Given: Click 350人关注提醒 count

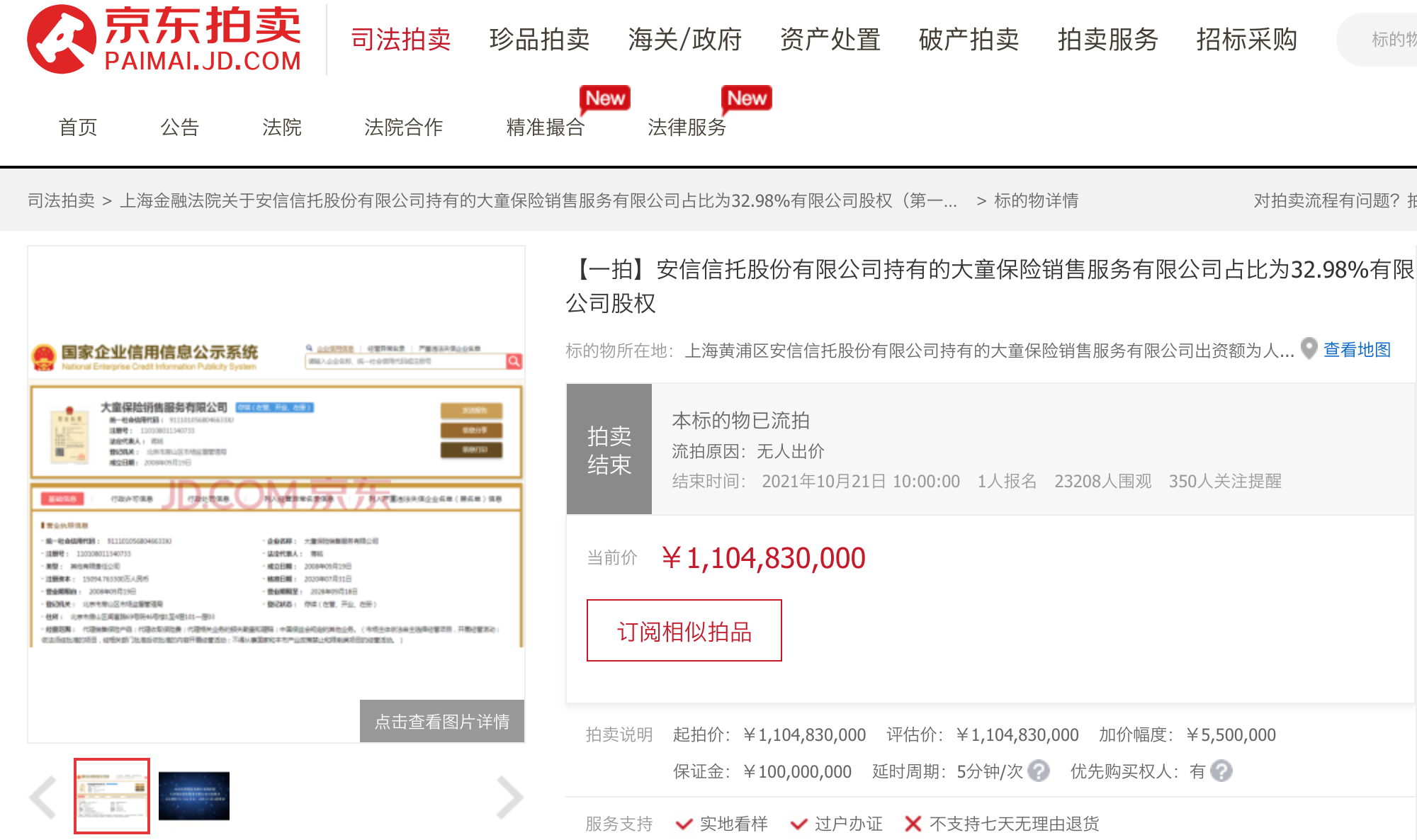Looking at the screenshot, I should (1225, 482).
